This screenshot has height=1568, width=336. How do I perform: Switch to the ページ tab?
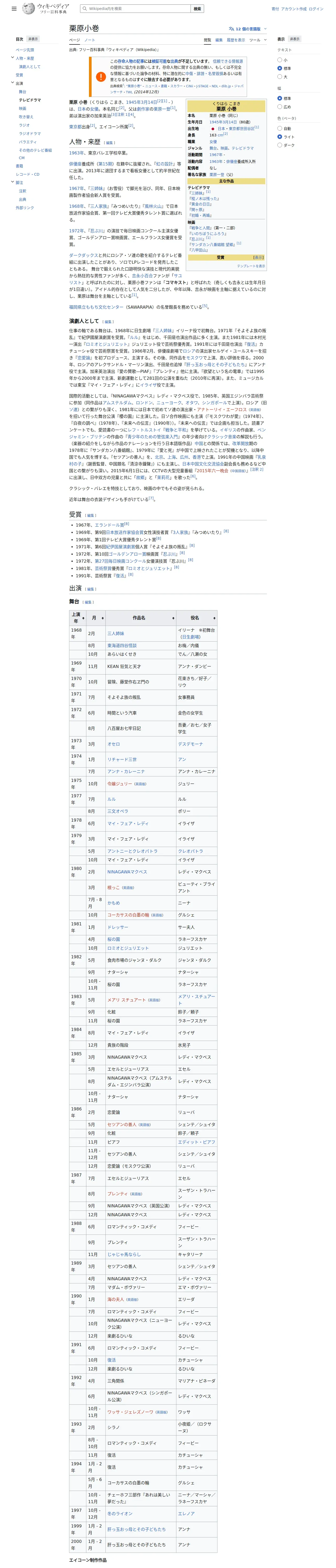click(x=74, y=40)
